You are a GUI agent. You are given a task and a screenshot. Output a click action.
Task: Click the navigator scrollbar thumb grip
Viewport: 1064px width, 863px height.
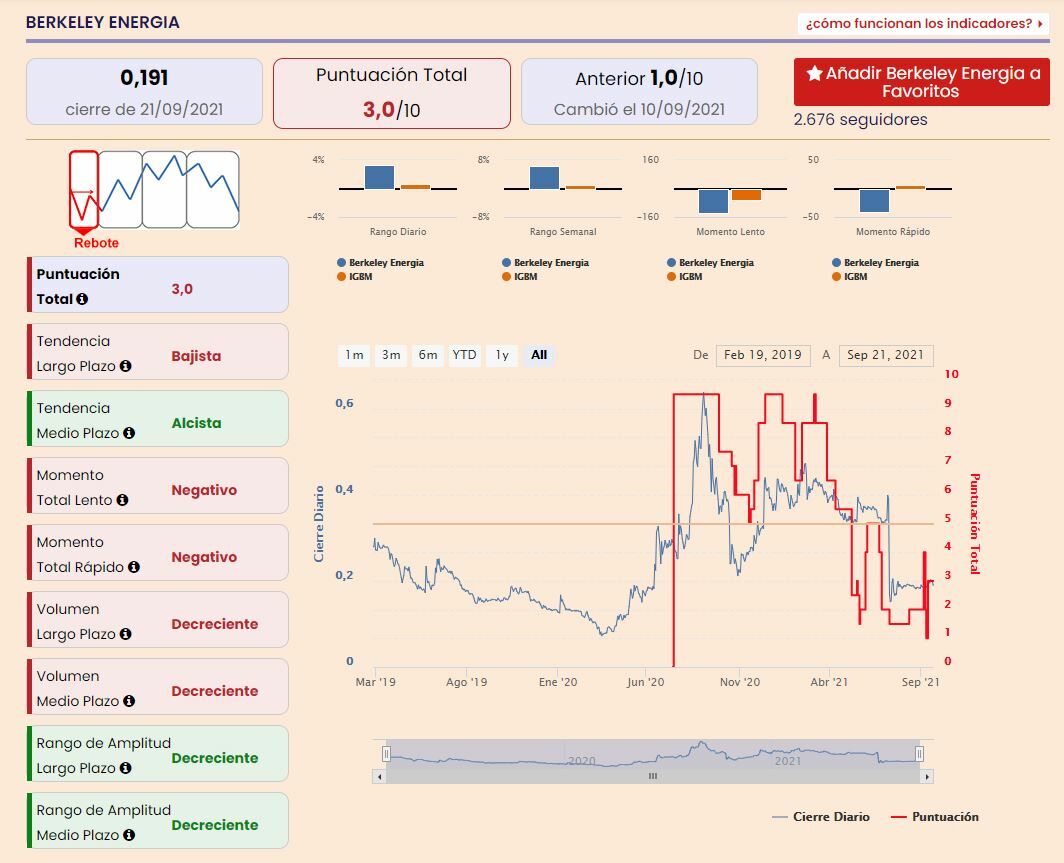653,776
